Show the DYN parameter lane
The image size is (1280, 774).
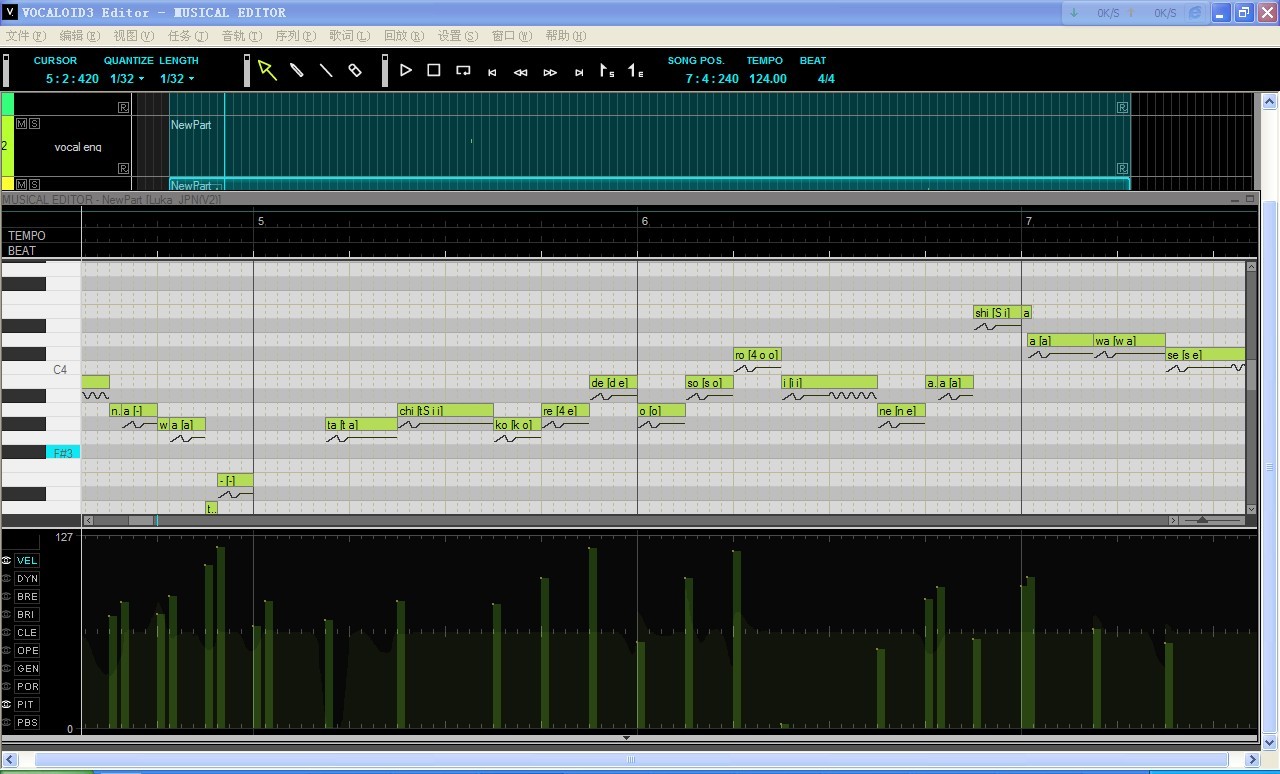click(x=27, y=578)
